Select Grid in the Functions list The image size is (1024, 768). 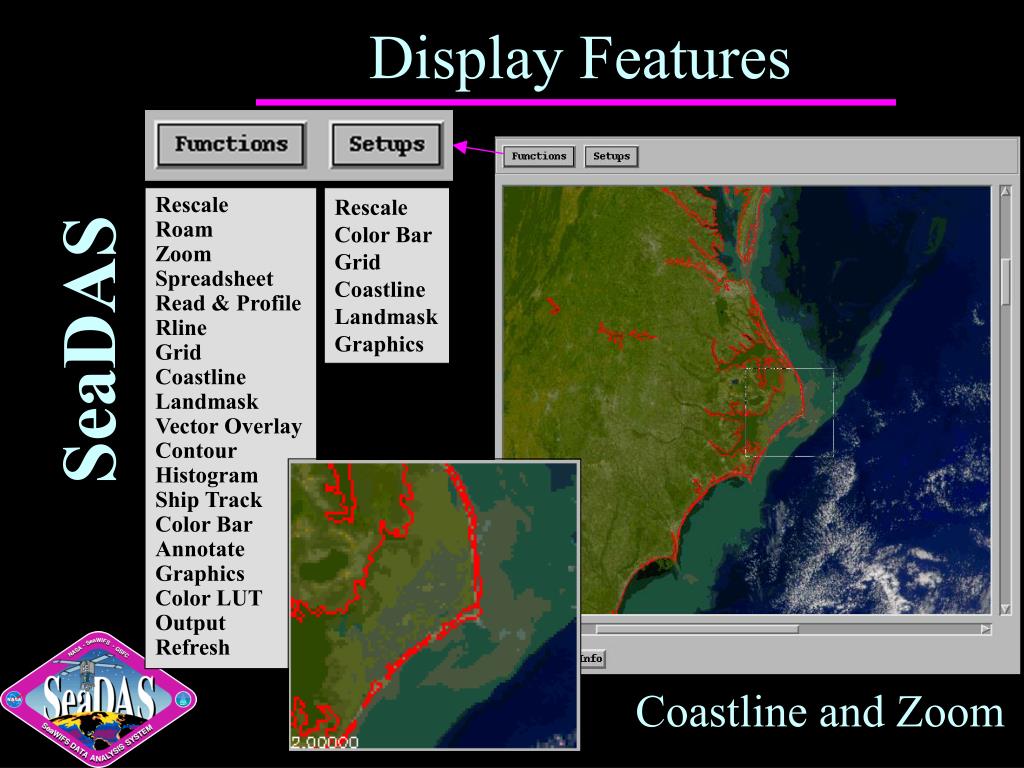[178, 353]
